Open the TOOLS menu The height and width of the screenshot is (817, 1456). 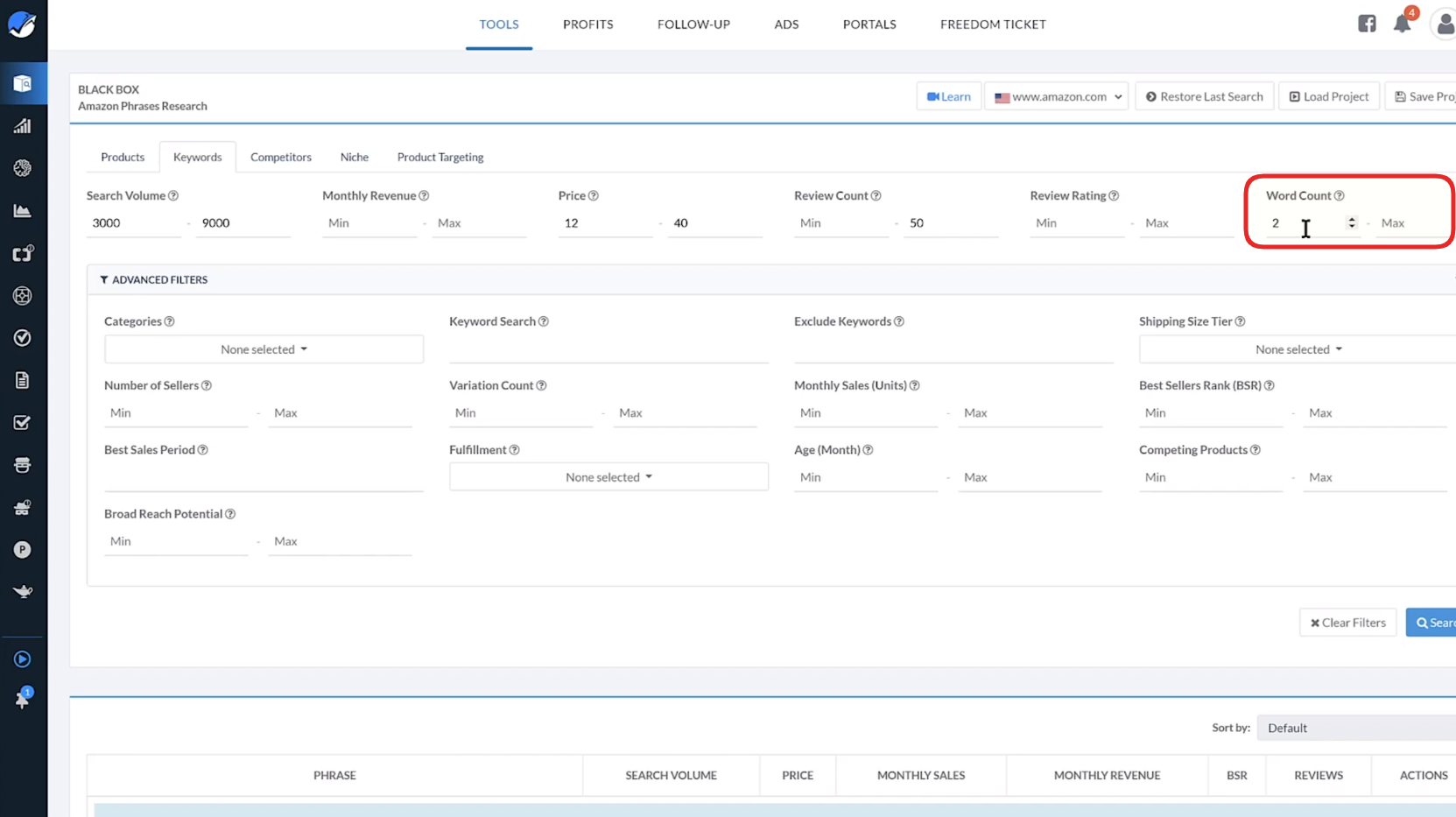499,25
